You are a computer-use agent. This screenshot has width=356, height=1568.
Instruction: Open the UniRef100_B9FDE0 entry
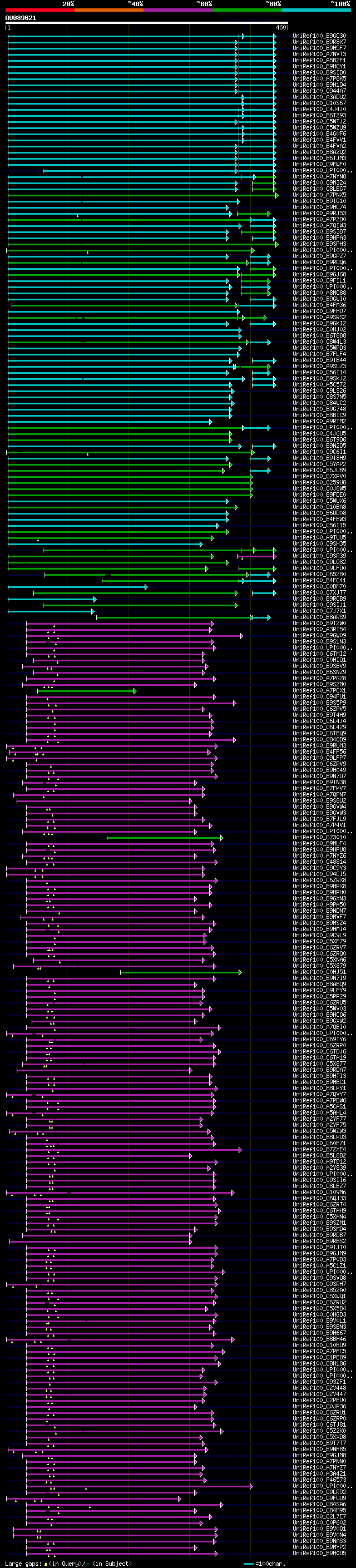(319, 494)
